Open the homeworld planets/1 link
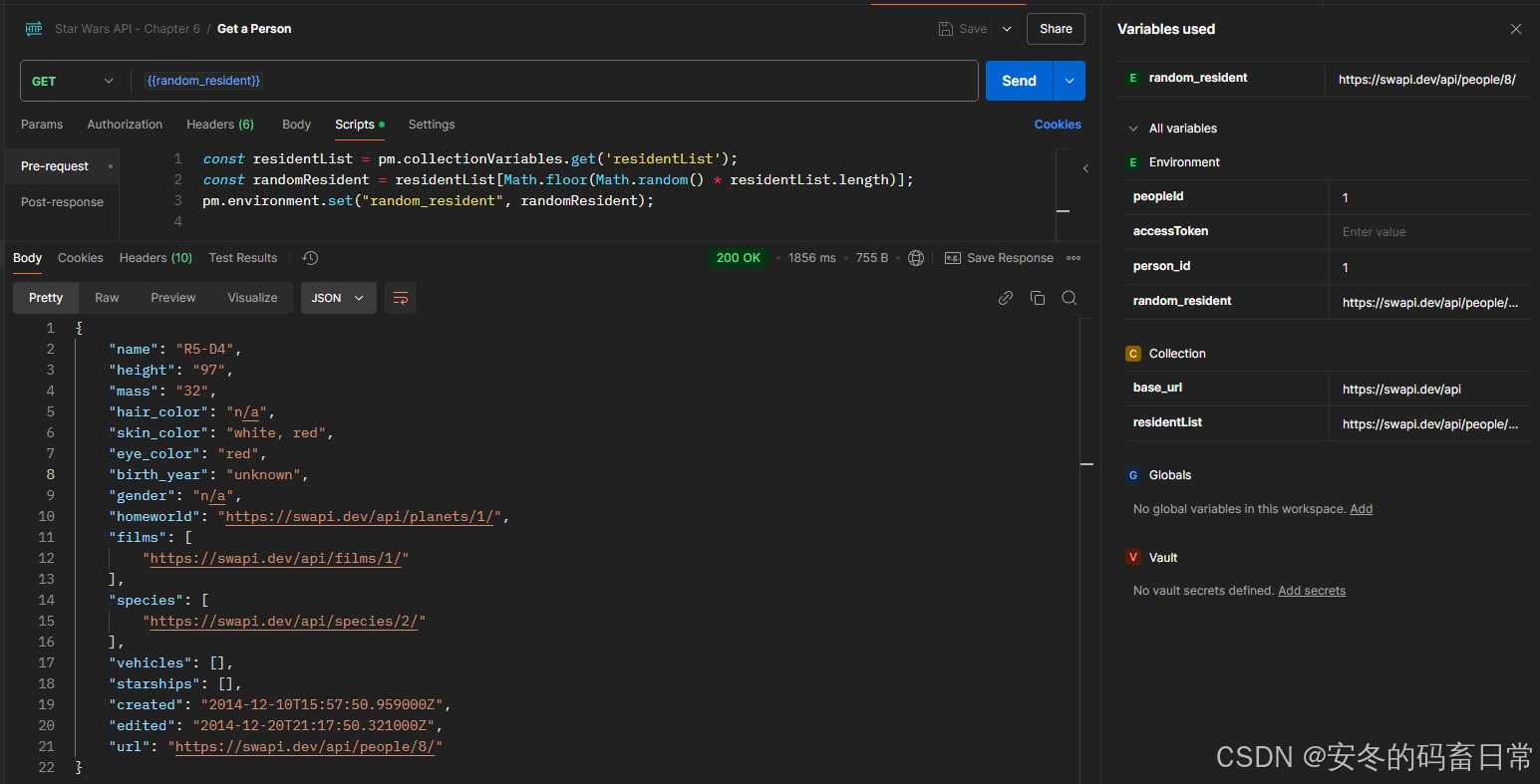The image size is (1540, 784). coord(359,516)
